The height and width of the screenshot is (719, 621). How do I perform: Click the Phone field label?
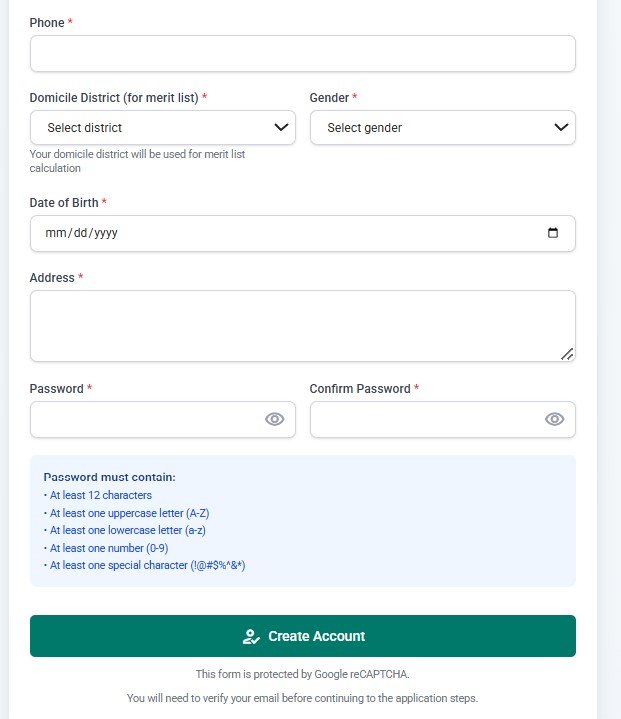(47, 22)
